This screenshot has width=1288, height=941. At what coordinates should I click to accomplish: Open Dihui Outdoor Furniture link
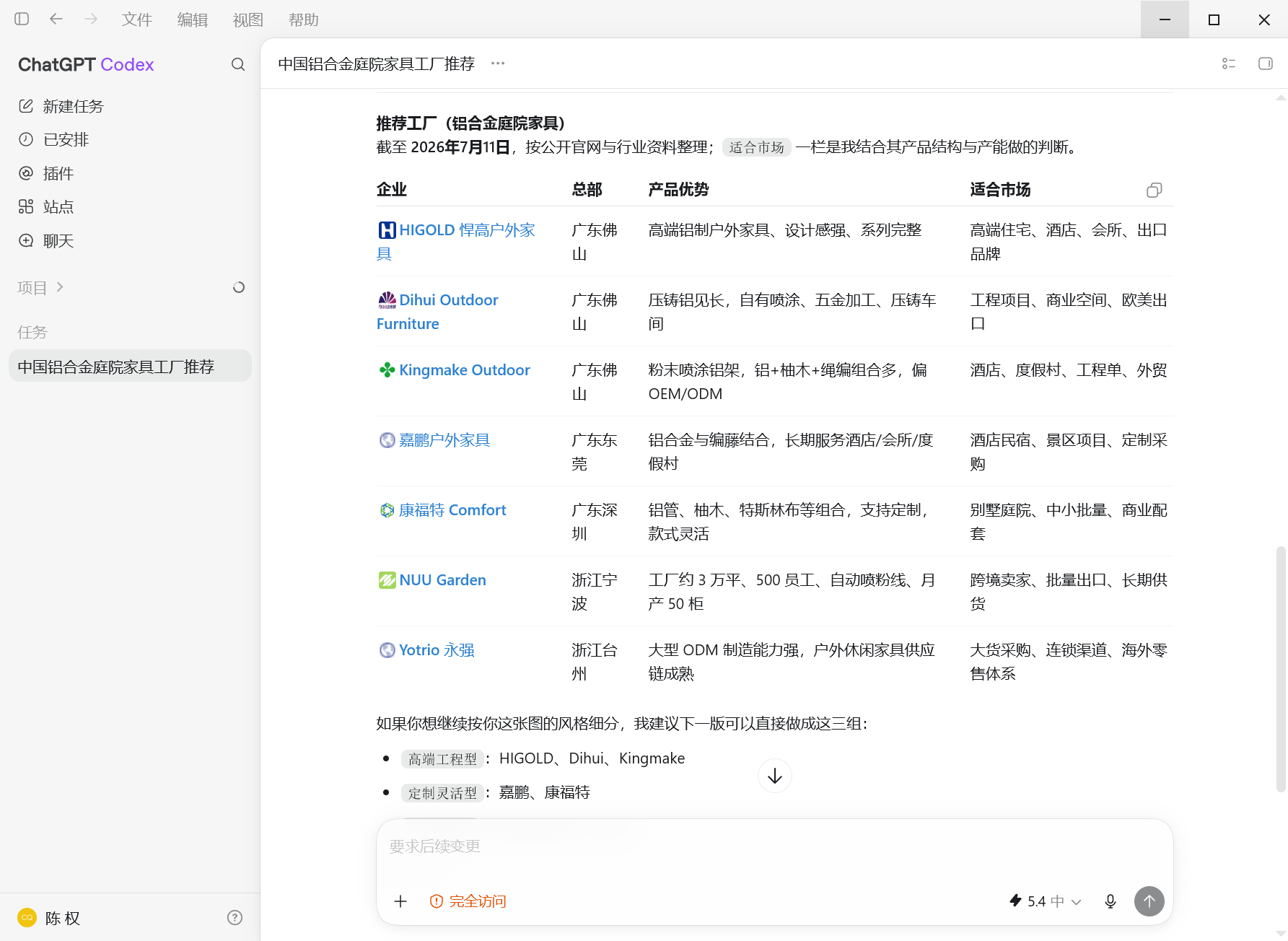pos(437,312)
